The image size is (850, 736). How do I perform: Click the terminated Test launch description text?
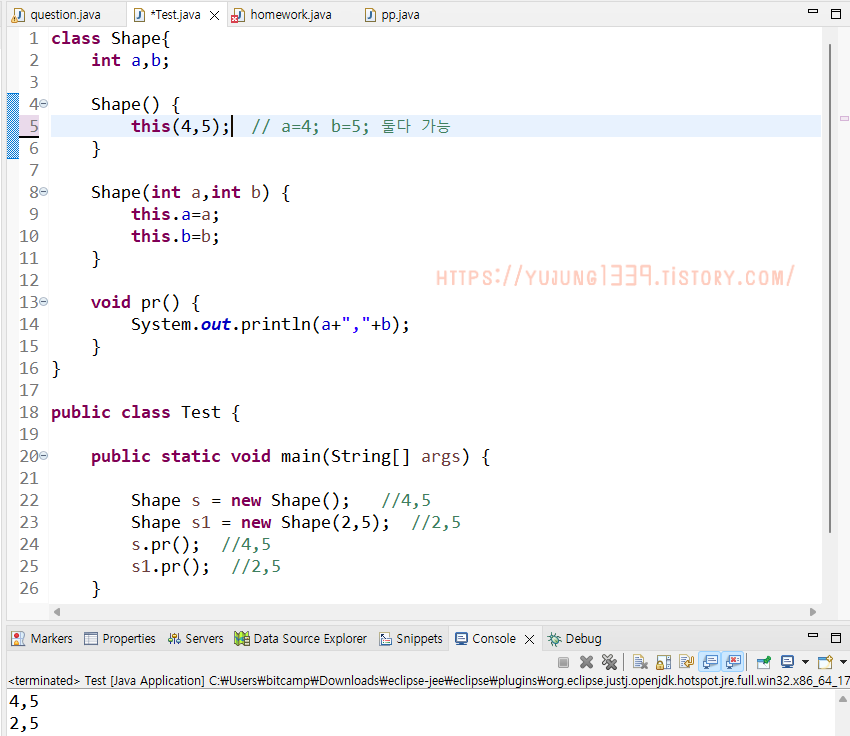click(428, 680)
